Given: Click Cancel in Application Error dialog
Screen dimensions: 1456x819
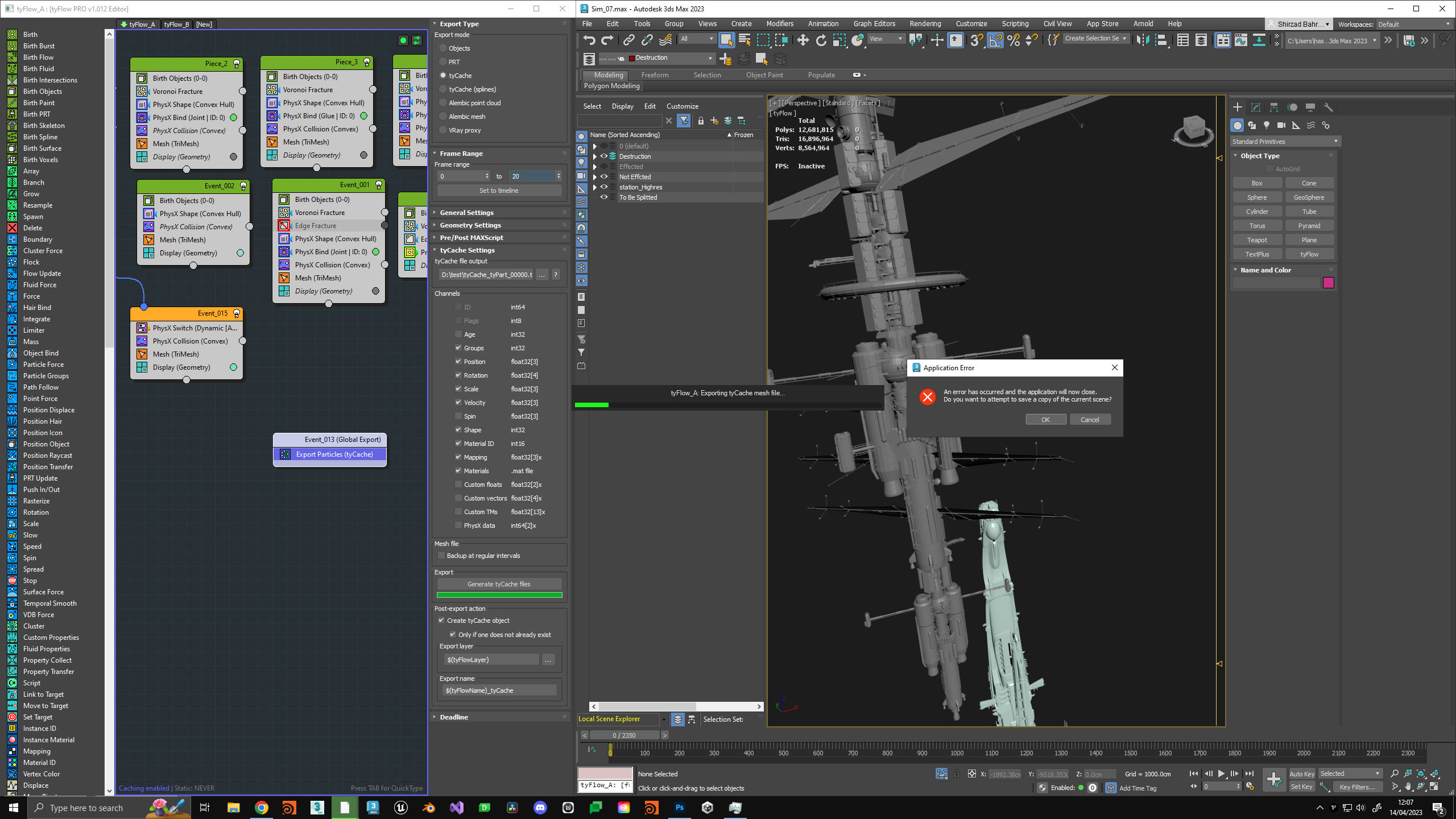Looking at the screenshot, I should coord(1090,420).
